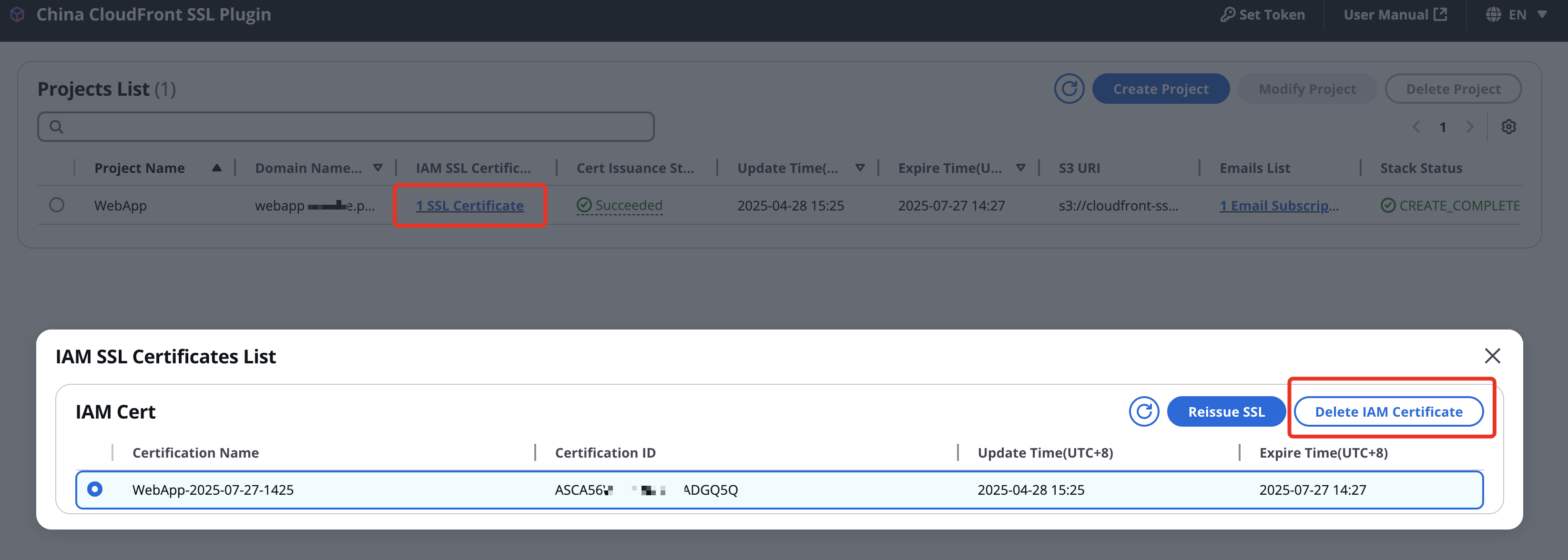Open table preferences gear icon

point(1508,127)
